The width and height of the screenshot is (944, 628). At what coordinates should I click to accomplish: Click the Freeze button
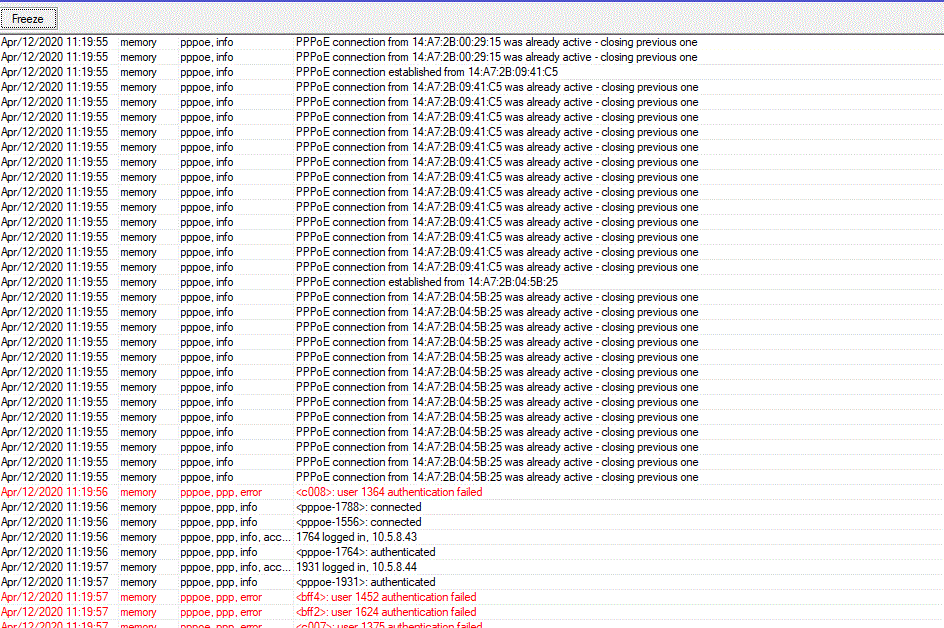pos(28,19)
